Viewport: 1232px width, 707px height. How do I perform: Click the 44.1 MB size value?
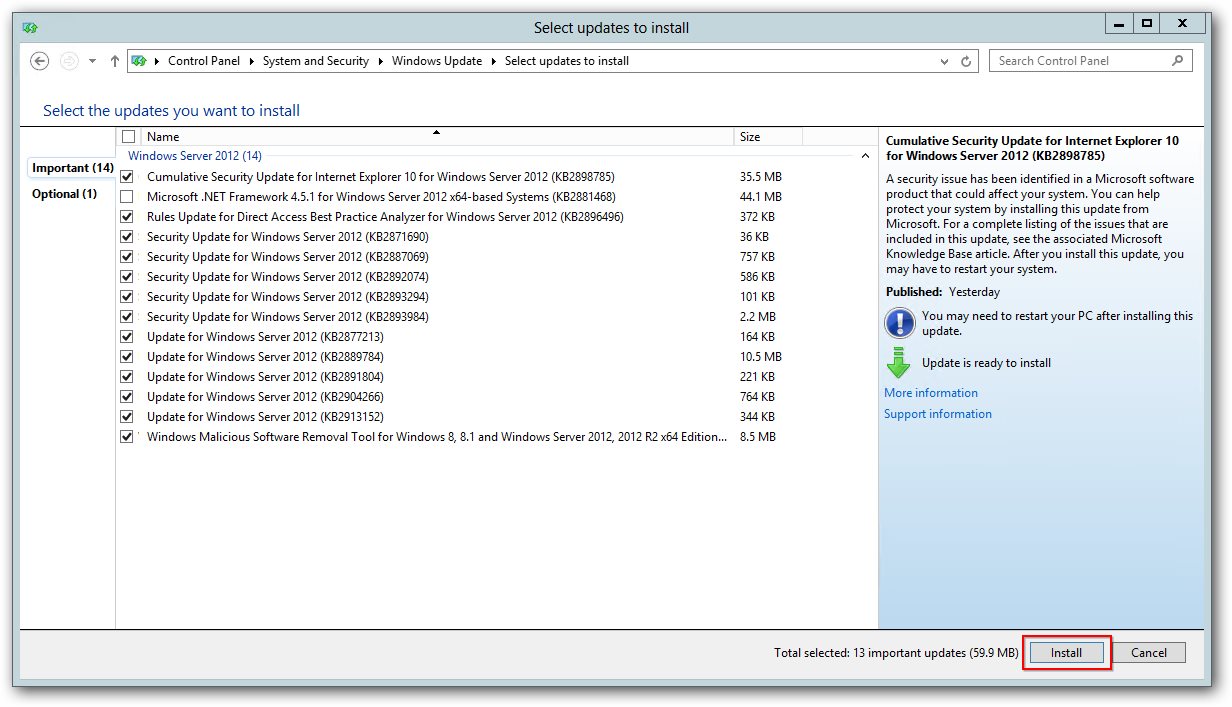click(x=760, y=197)
